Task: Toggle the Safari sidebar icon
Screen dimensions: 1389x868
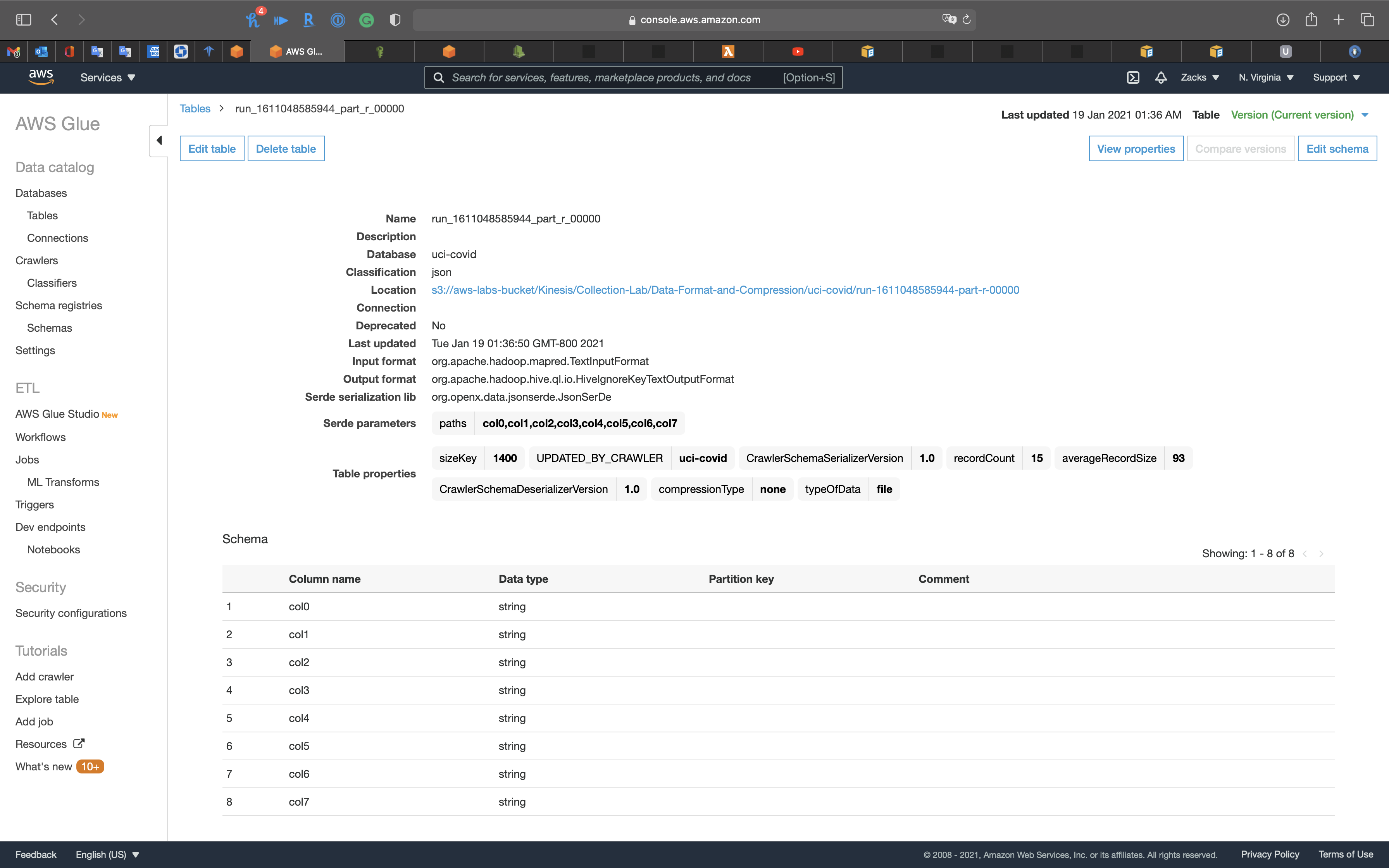Action: point(24,20)
